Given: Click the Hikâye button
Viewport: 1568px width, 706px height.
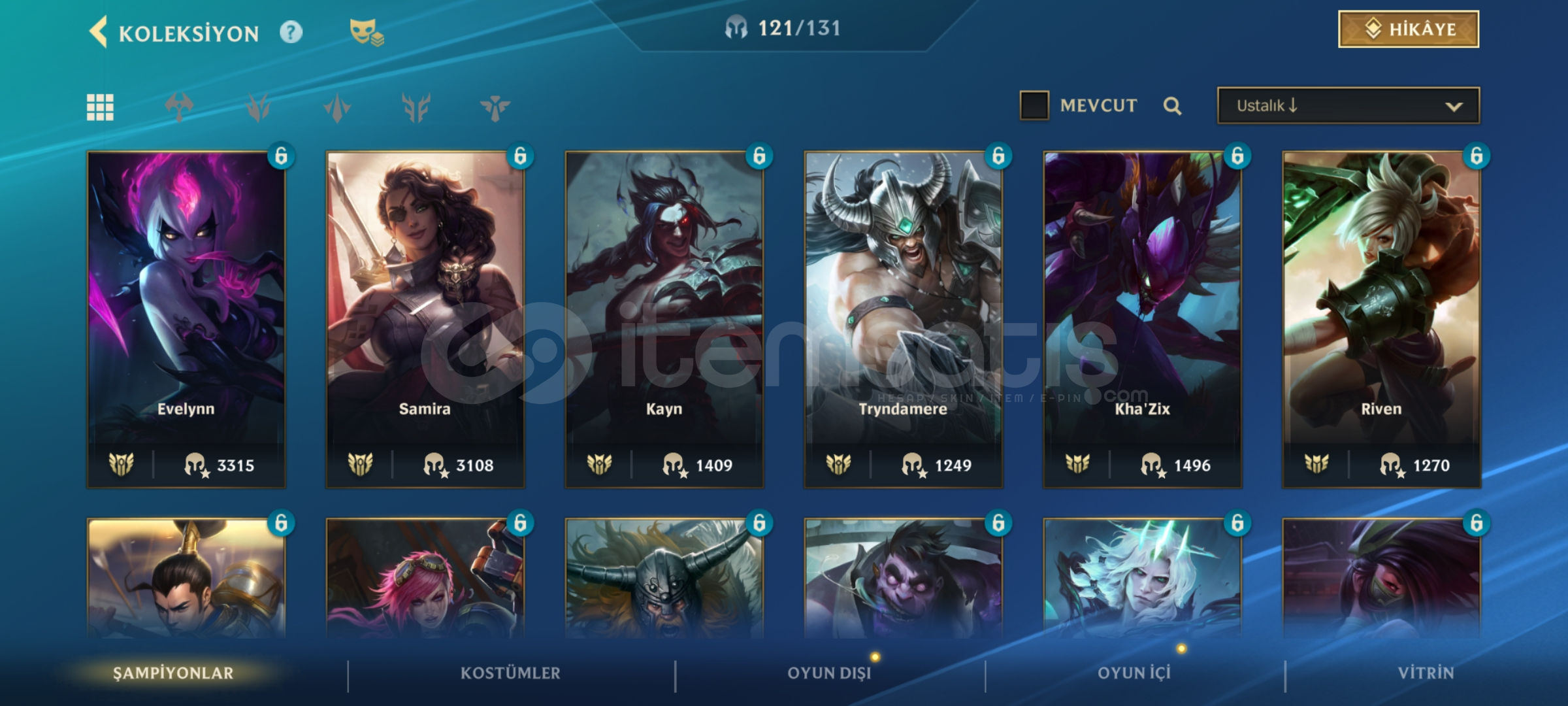Looking at the screenshot, I should 1409,29.
